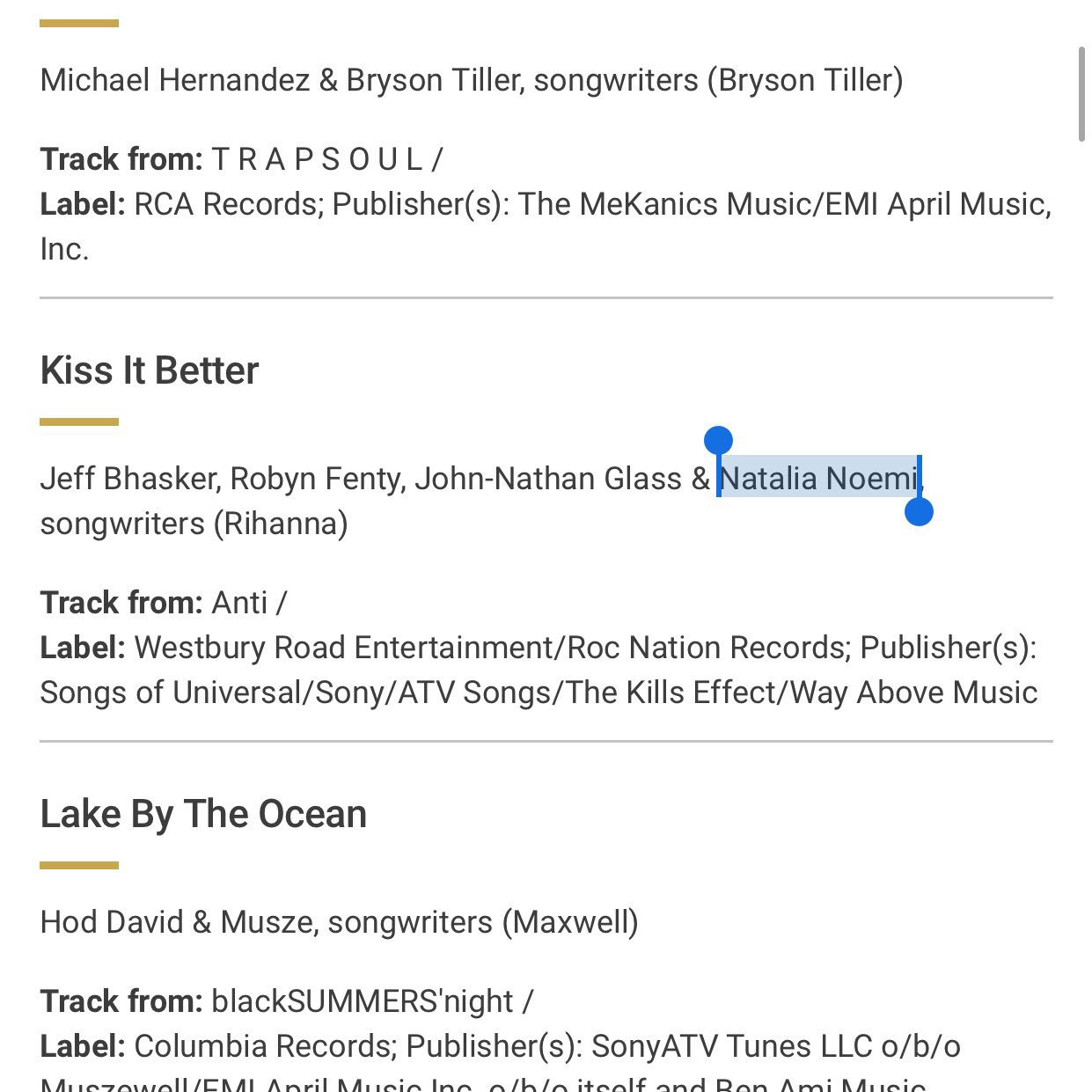Click the divider line above Kiss It Better
Image resolution: width=1092 pixels, height=1092 pixels.
coord(546,298)
